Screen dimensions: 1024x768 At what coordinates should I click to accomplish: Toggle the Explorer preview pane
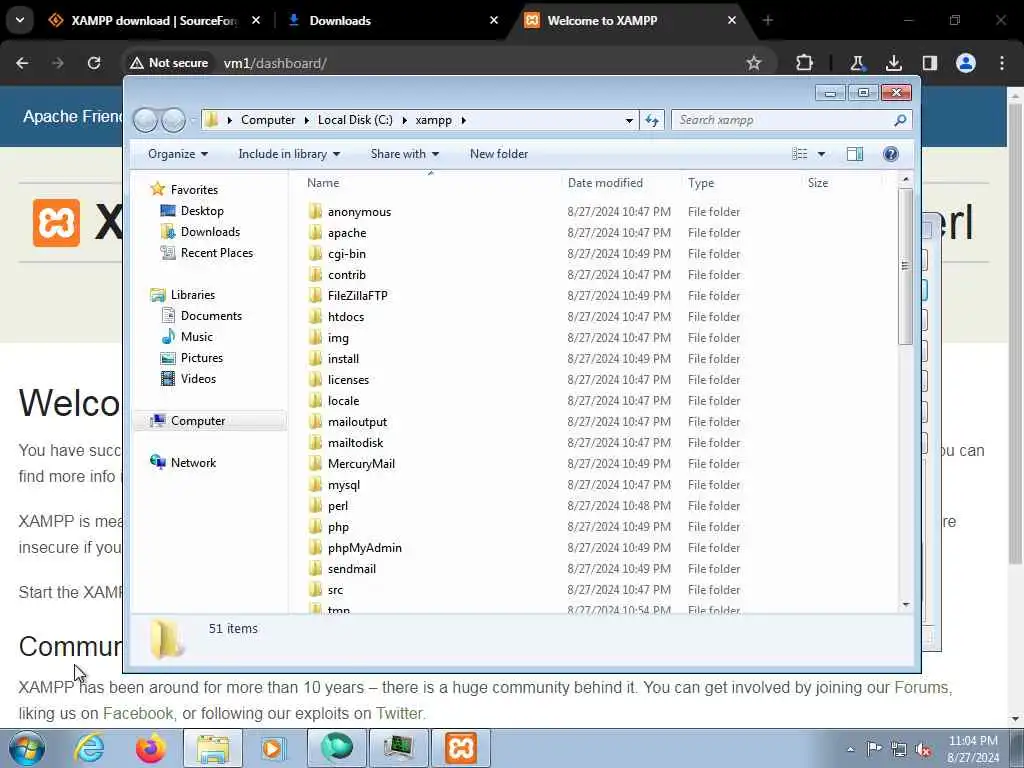[x=854, y=154]
